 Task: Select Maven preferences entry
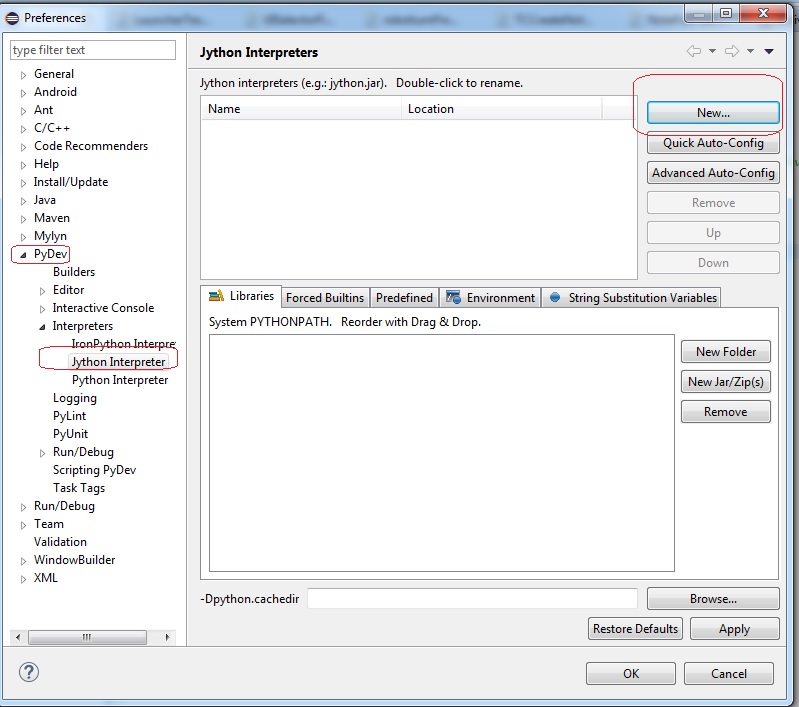pos(52,218)
